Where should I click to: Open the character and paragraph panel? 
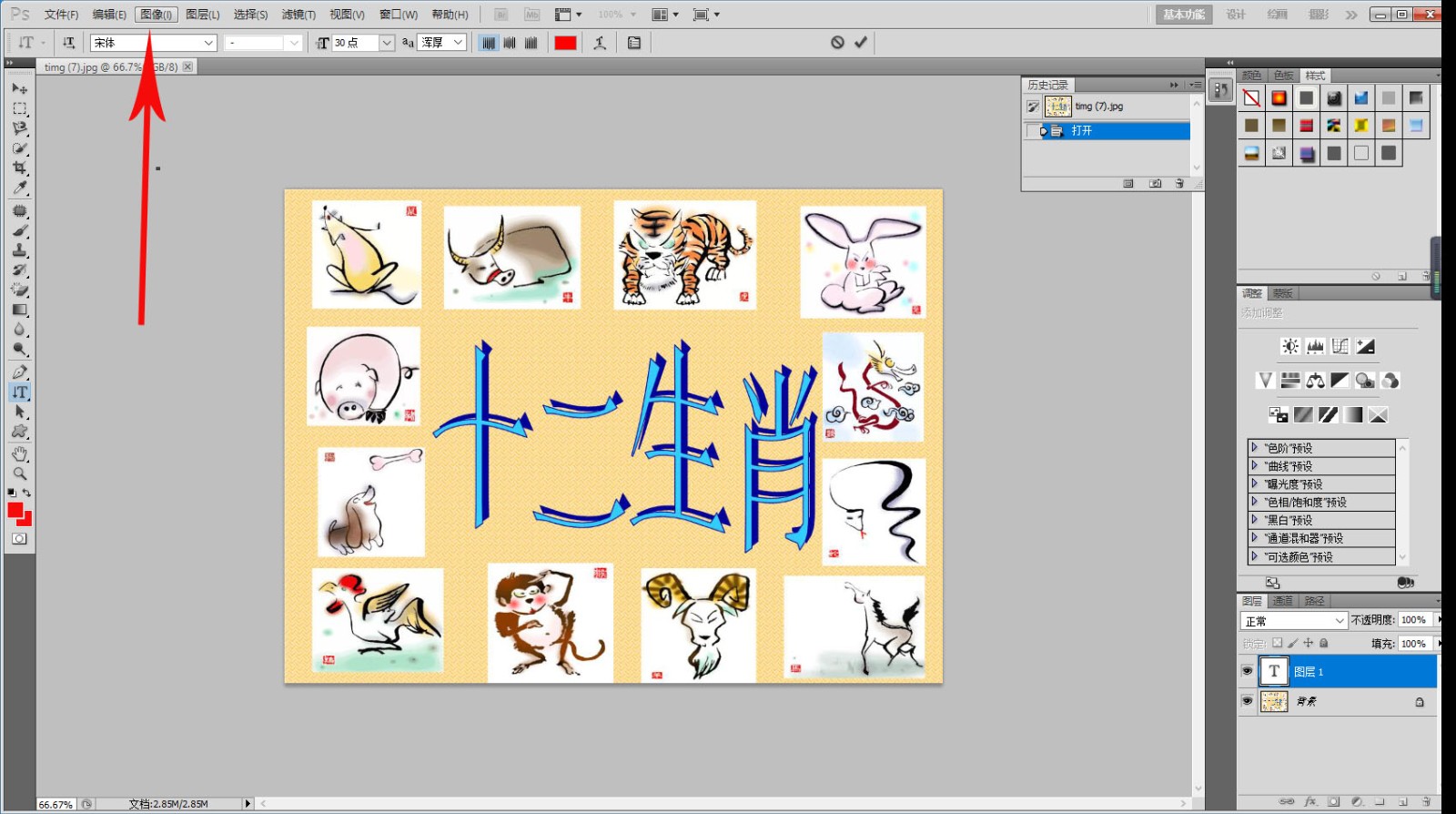click(x=634, y=43)
